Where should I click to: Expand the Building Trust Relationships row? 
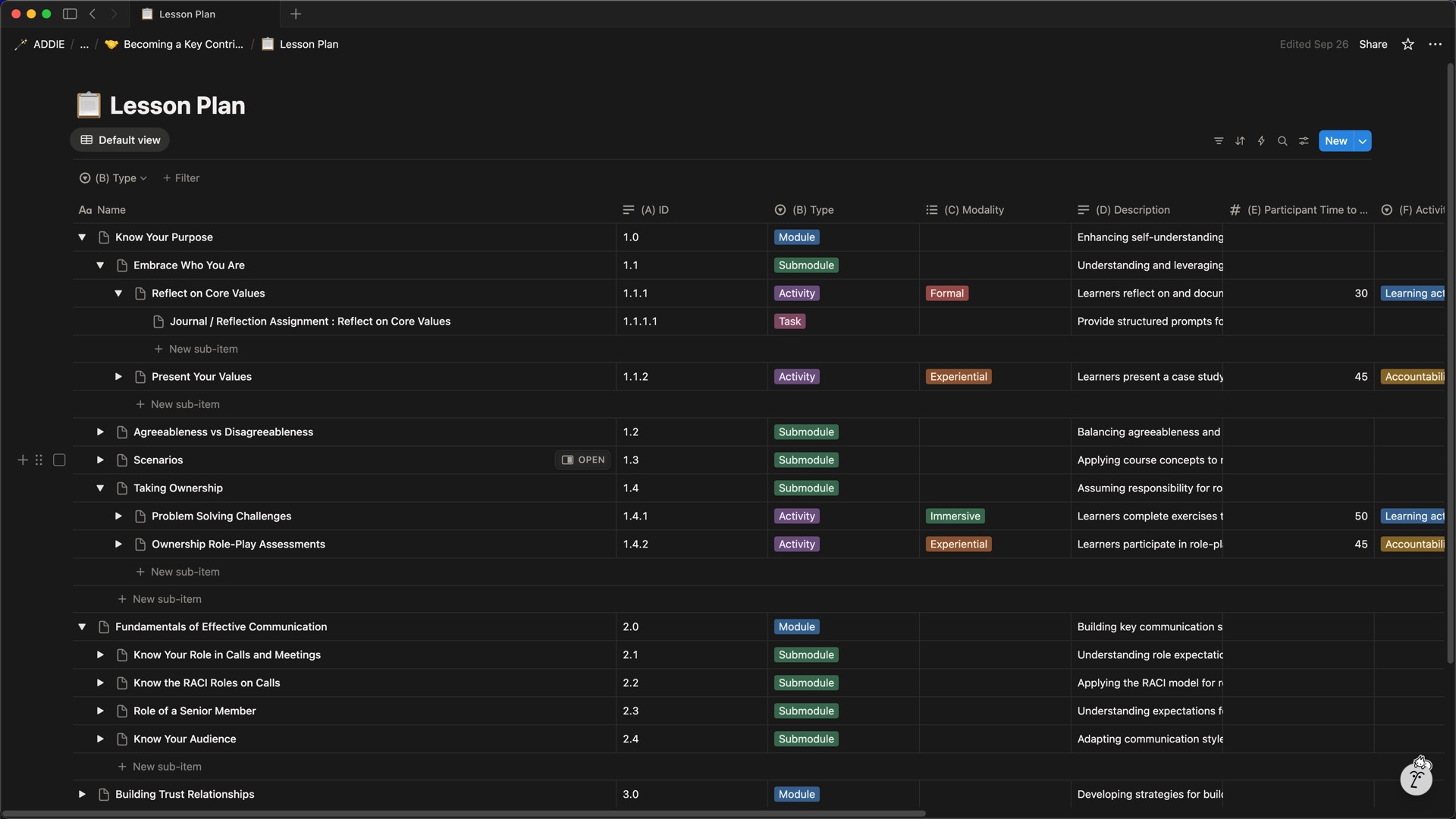point(82,795)
